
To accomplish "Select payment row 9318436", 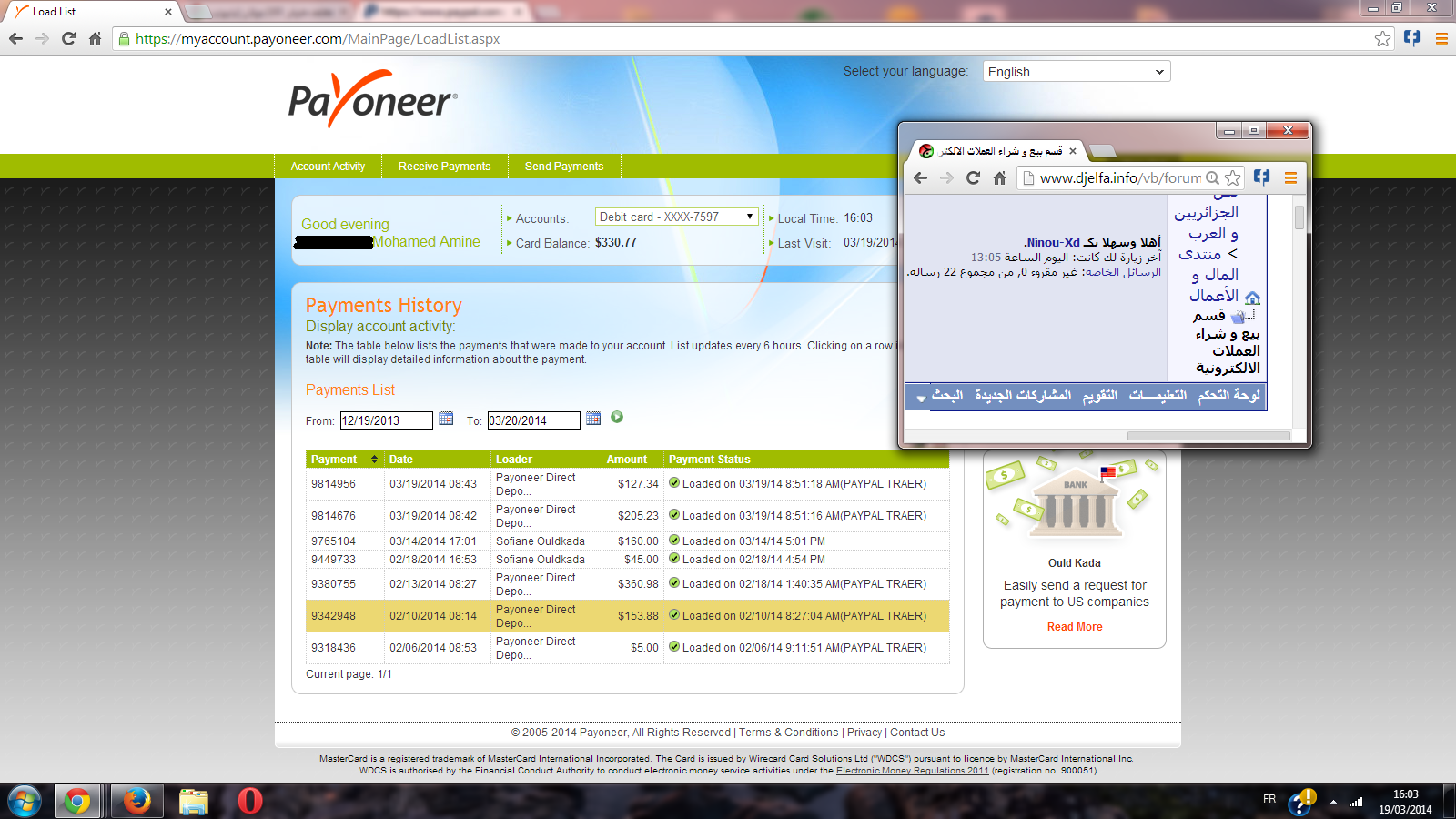I will 628,648.
